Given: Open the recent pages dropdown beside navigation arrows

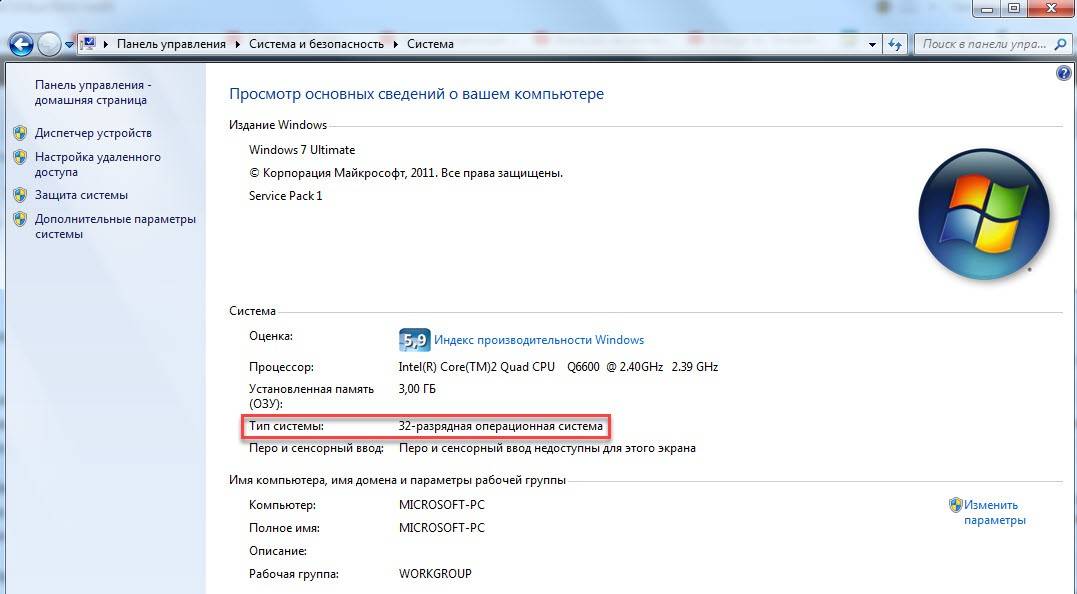Looking at the screenshot, I should click(69, 45).
